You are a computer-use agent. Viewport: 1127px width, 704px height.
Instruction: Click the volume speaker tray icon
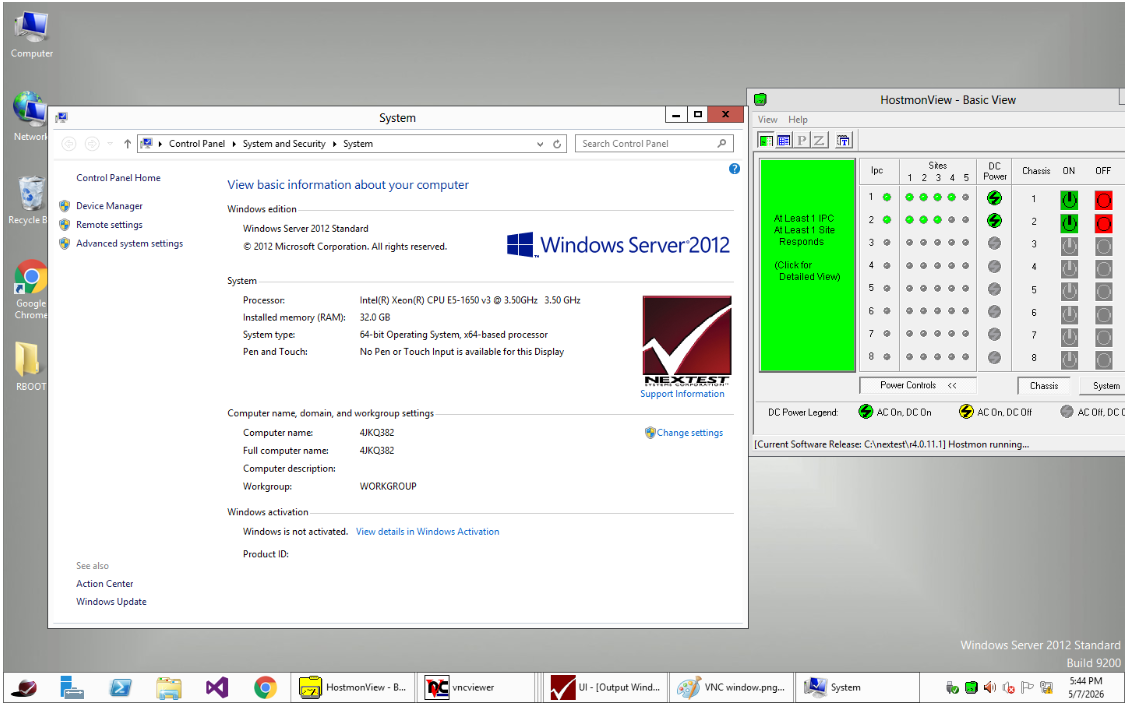pyautogui.click(x=990, y=688)
